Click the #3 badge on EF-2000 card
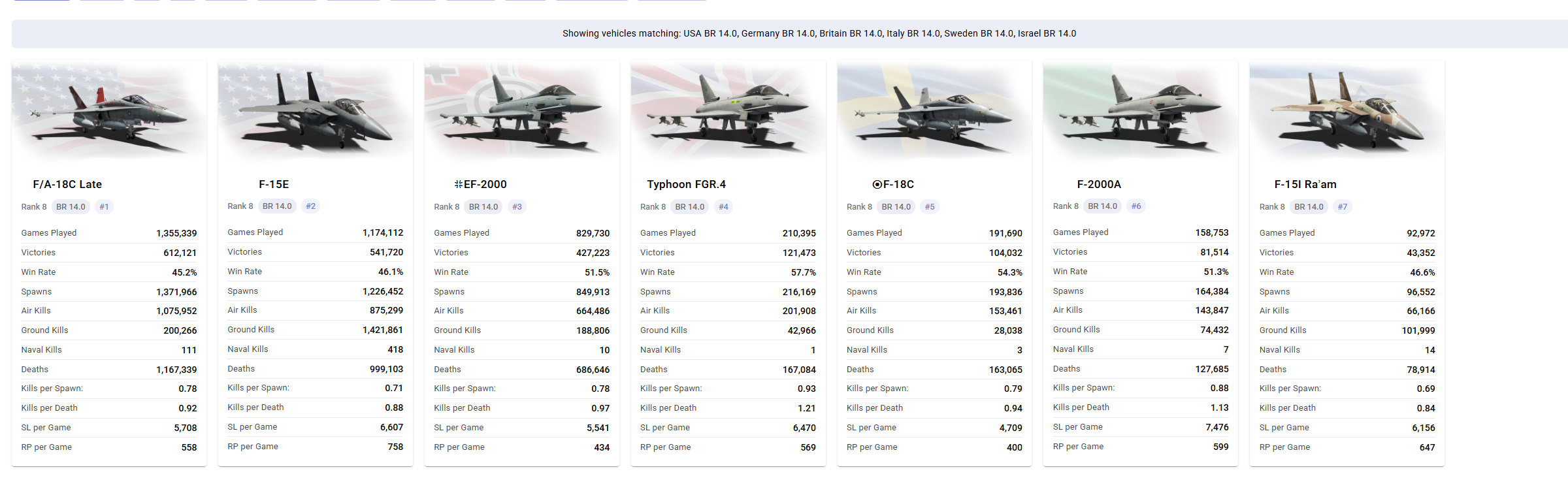This screenshot has width=1568, height=478. click(517, 207)
